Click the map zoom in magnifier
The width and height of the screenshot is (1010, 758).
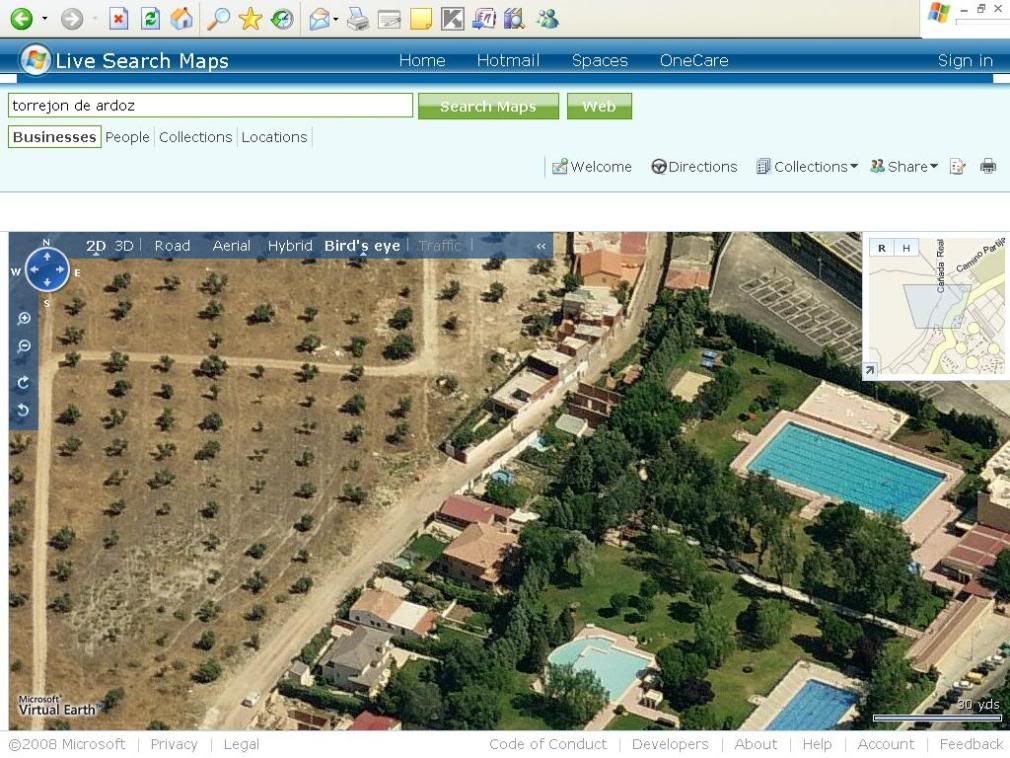coord(24,319)
